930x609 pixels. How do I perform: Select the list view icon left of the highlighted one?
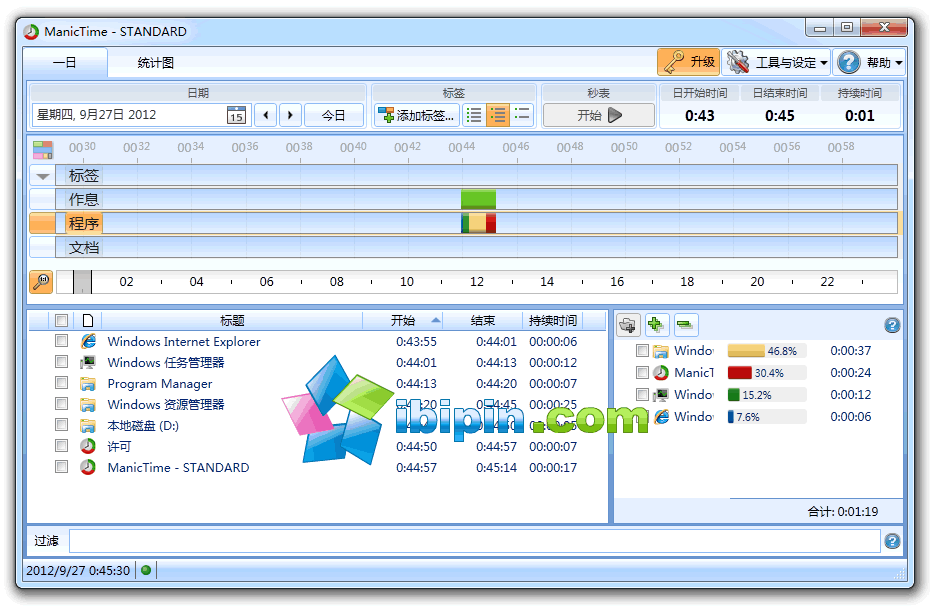pos(474,115)
